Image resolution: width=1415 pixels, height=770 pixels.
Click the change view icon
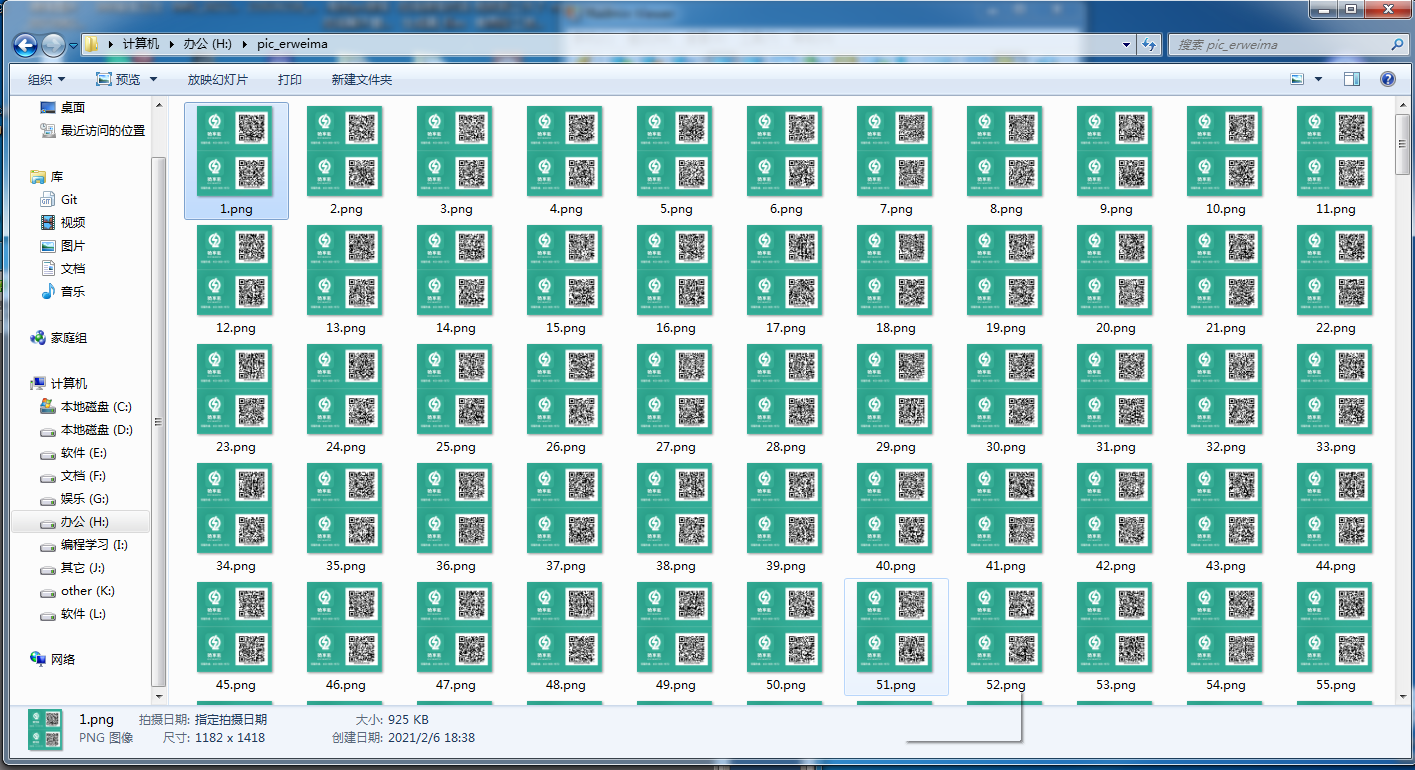tap(1297, 79)
